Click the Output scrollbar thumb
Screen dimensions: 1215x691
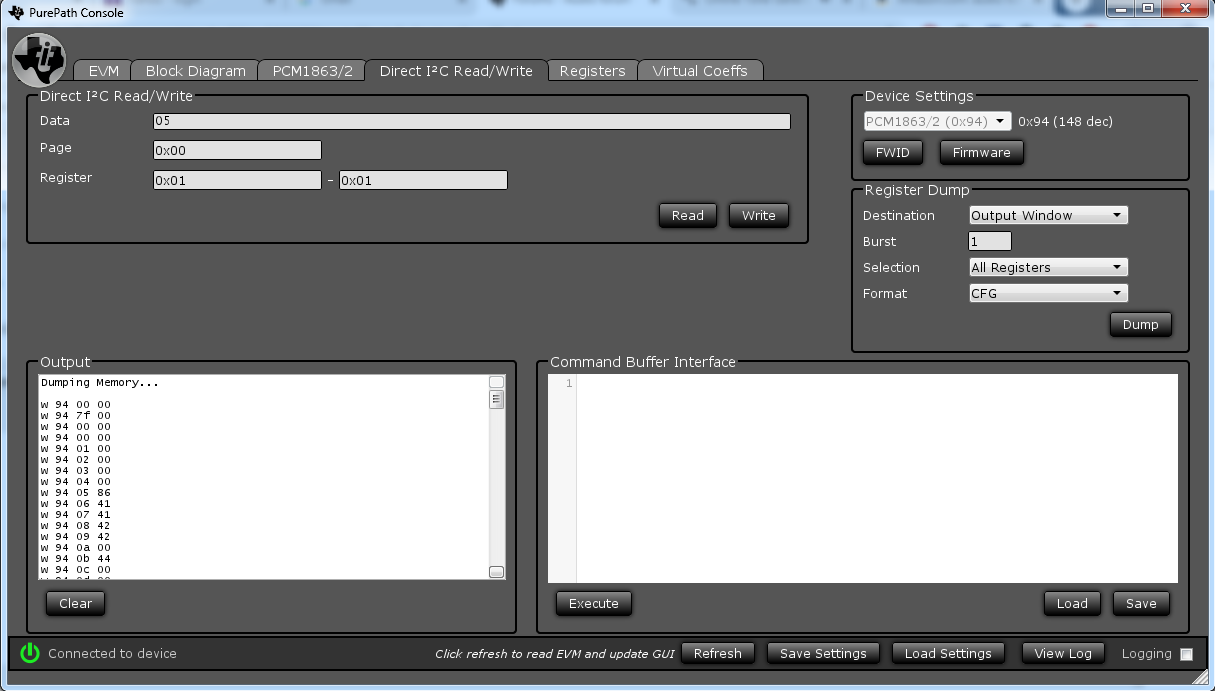point(496,400)
